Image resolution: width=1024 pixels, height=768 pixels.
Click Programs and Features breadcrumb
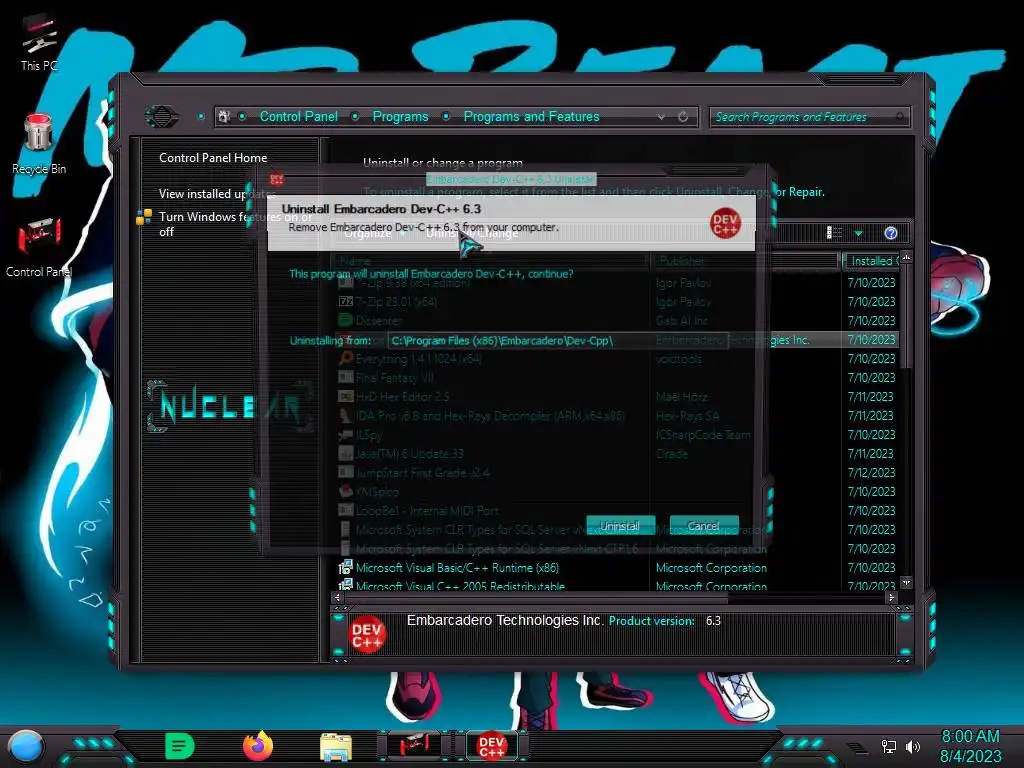coord(531,116)
